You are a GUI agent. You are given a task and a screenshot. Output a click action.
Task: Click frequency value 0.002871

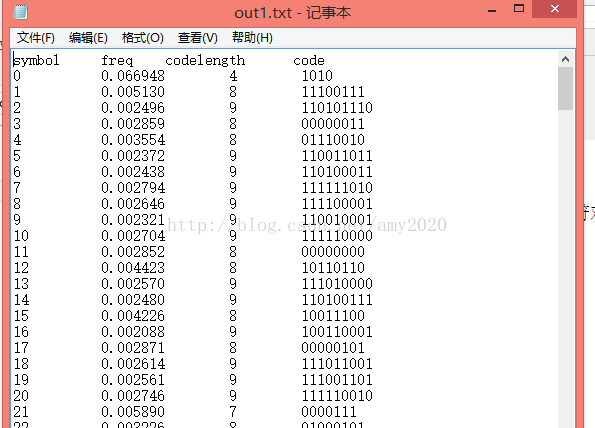pos(133,348)
